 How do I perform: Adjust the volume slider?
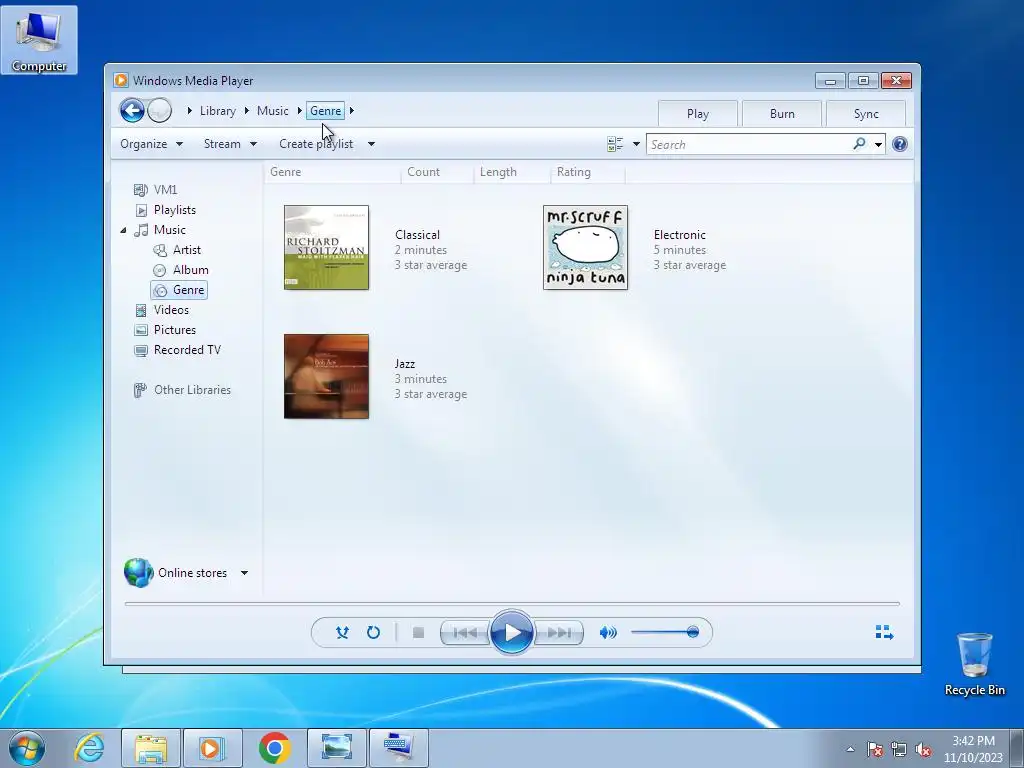665,632
